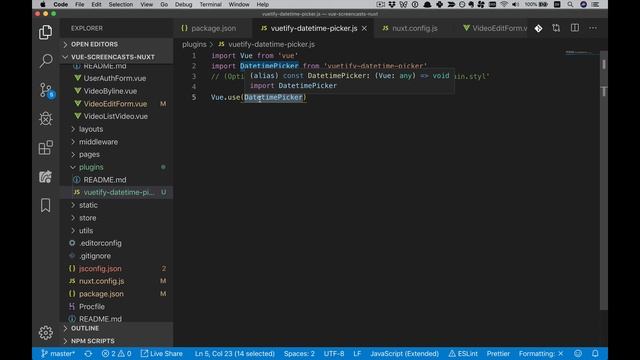Toggle Formatting status bar item
Image resolution: width=640 pixels, height=360 pixels.
tap(541, 353)
